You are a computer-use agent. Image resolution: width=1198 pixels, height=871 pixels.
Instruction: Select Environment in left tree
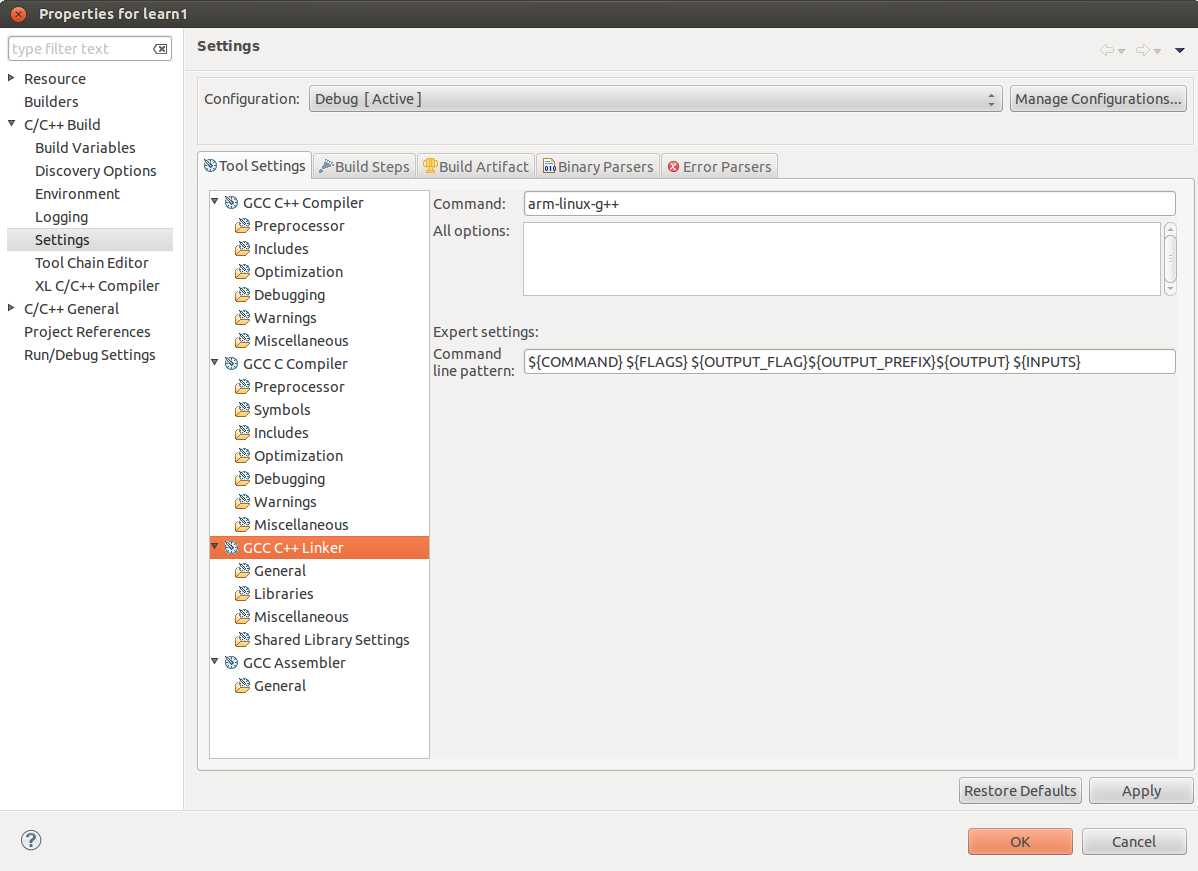click(77, 193)
